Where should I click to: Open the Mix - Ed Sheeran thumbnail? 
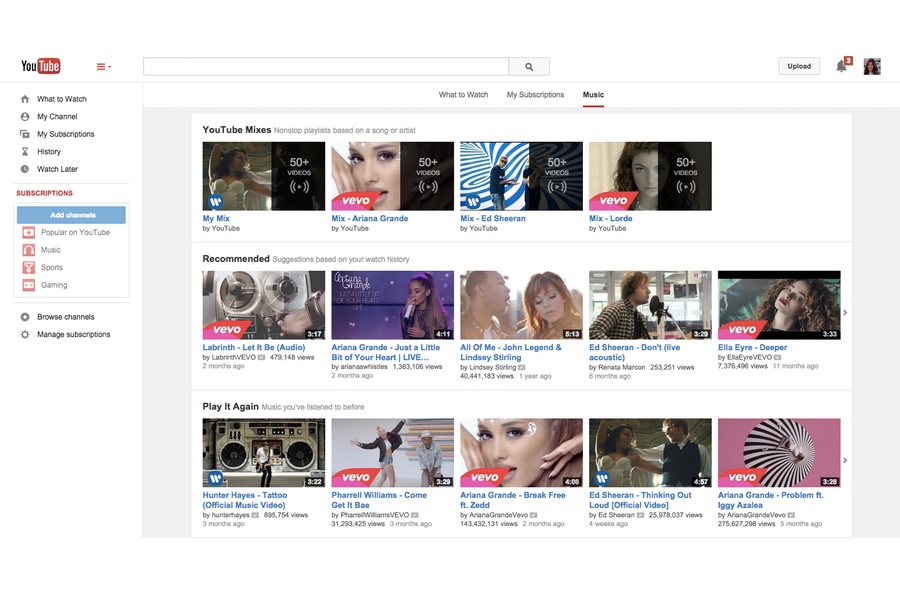coord(521,176)
